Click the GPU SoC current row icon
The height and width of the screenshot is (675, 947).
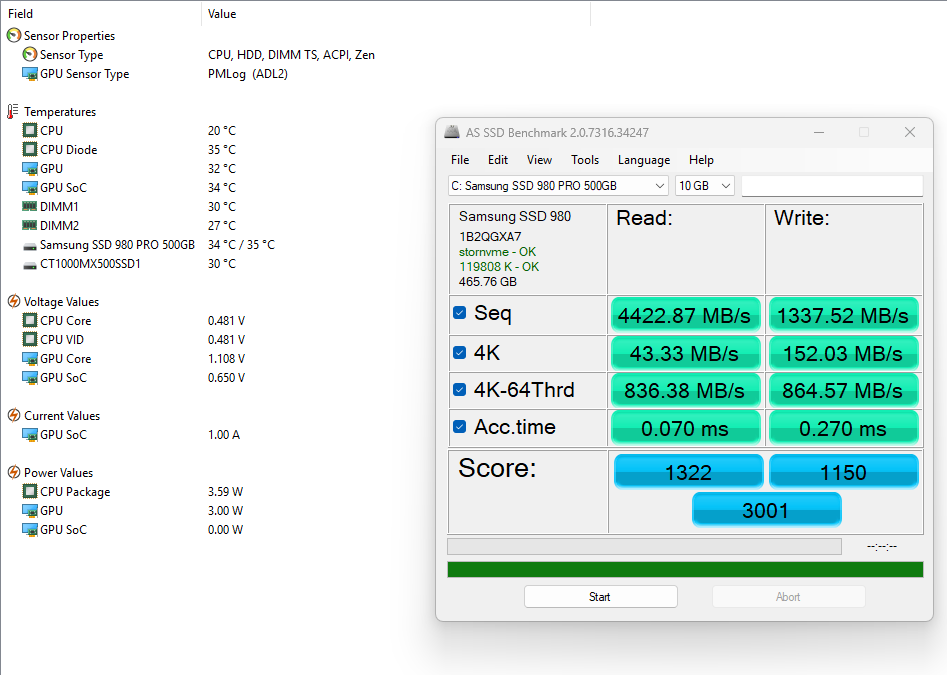30,435
